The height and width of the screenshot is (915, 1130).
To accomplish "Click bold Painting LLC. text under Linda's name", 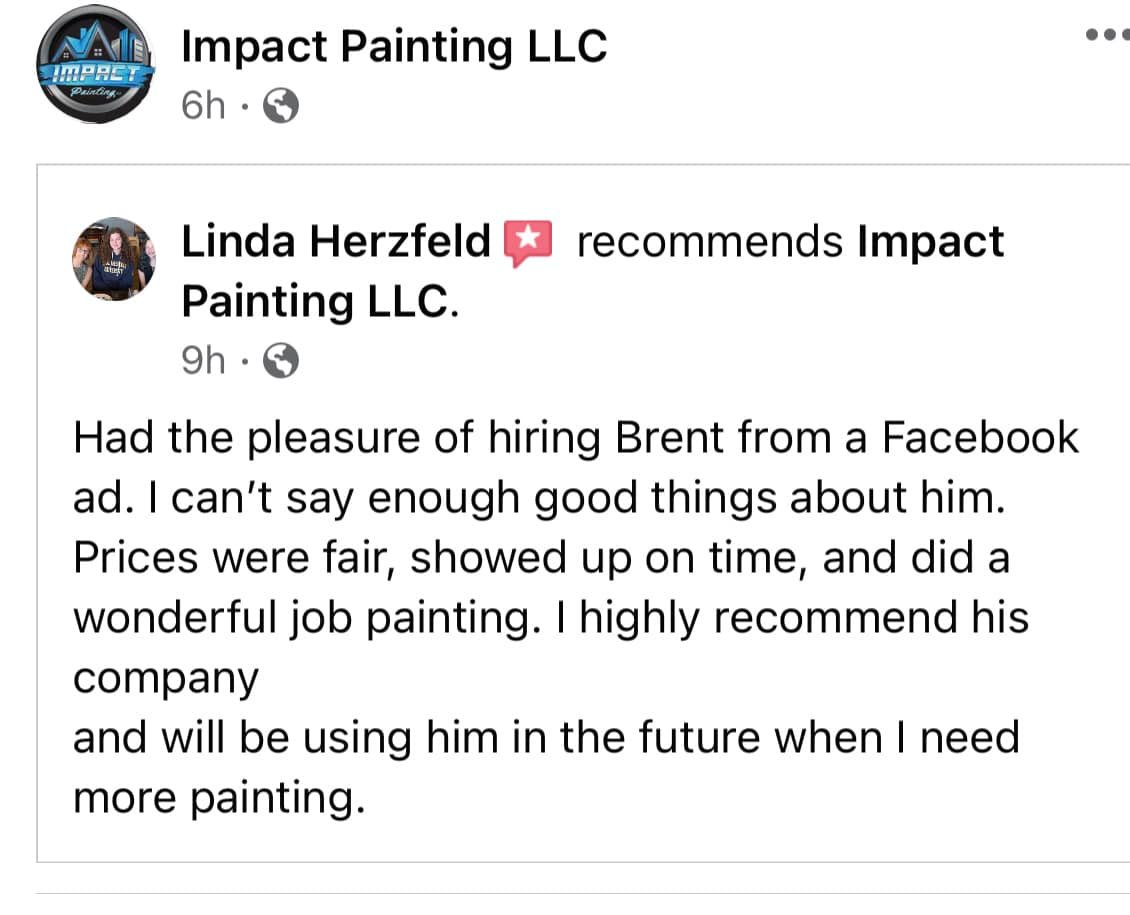I will [320, 301].
